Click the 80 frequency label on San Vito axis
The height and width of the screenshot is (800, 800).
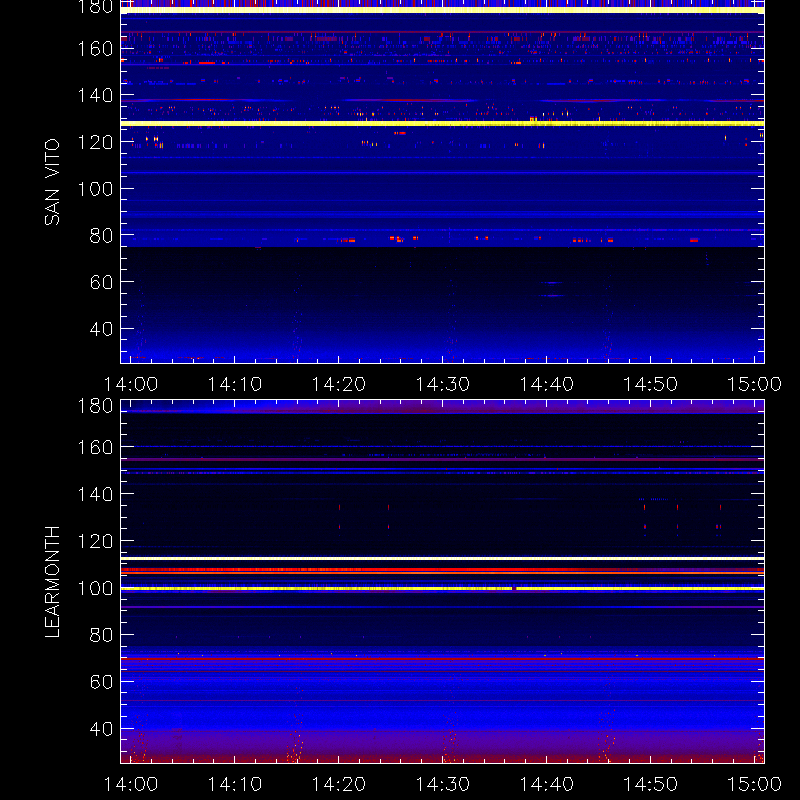coord(101,236)
